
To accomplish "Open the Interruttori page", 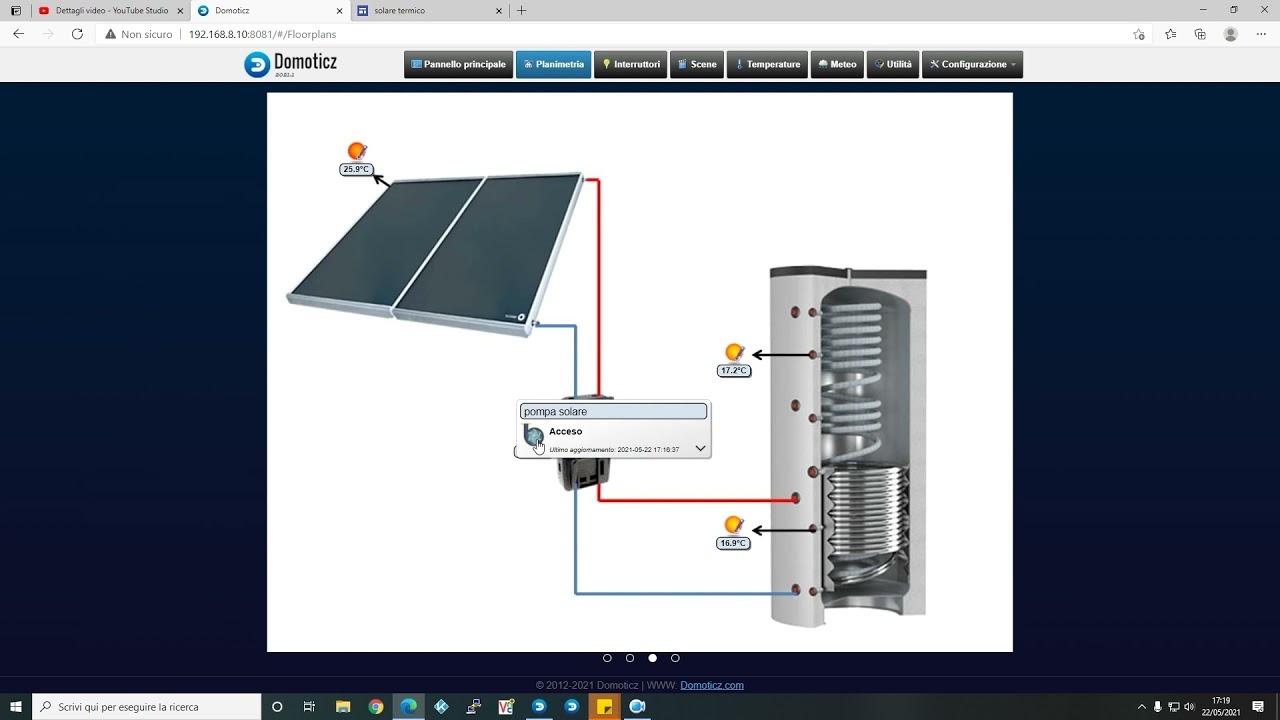I will [631, 64].
